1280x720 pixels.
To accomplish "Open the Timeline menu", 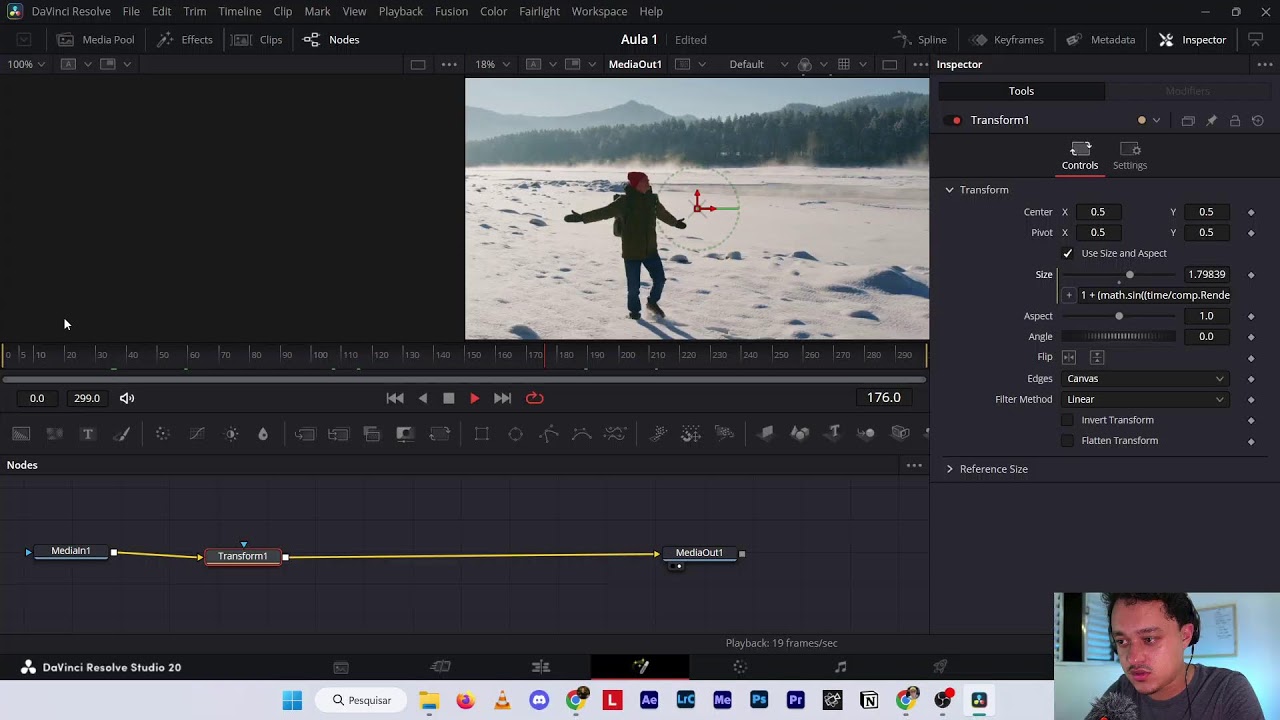I will [x=240, y=11].
